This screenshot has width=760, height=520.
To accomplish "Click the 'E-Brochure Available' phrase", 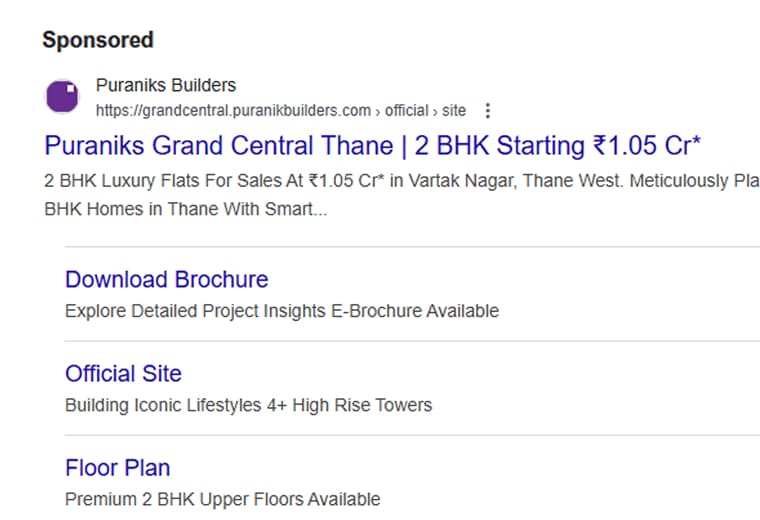I will (415, 311).
